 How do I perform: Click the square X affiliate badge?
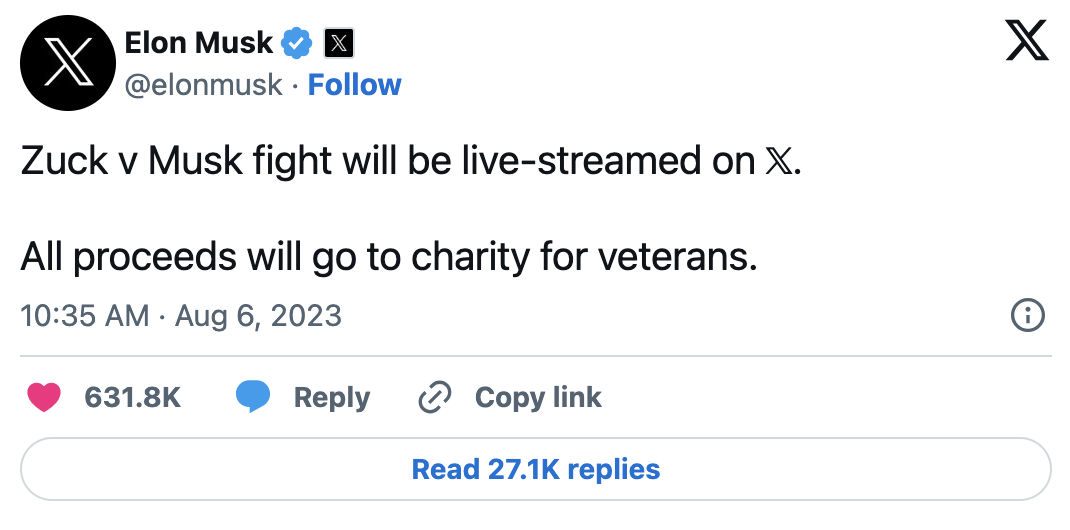[x=338, y=44]
